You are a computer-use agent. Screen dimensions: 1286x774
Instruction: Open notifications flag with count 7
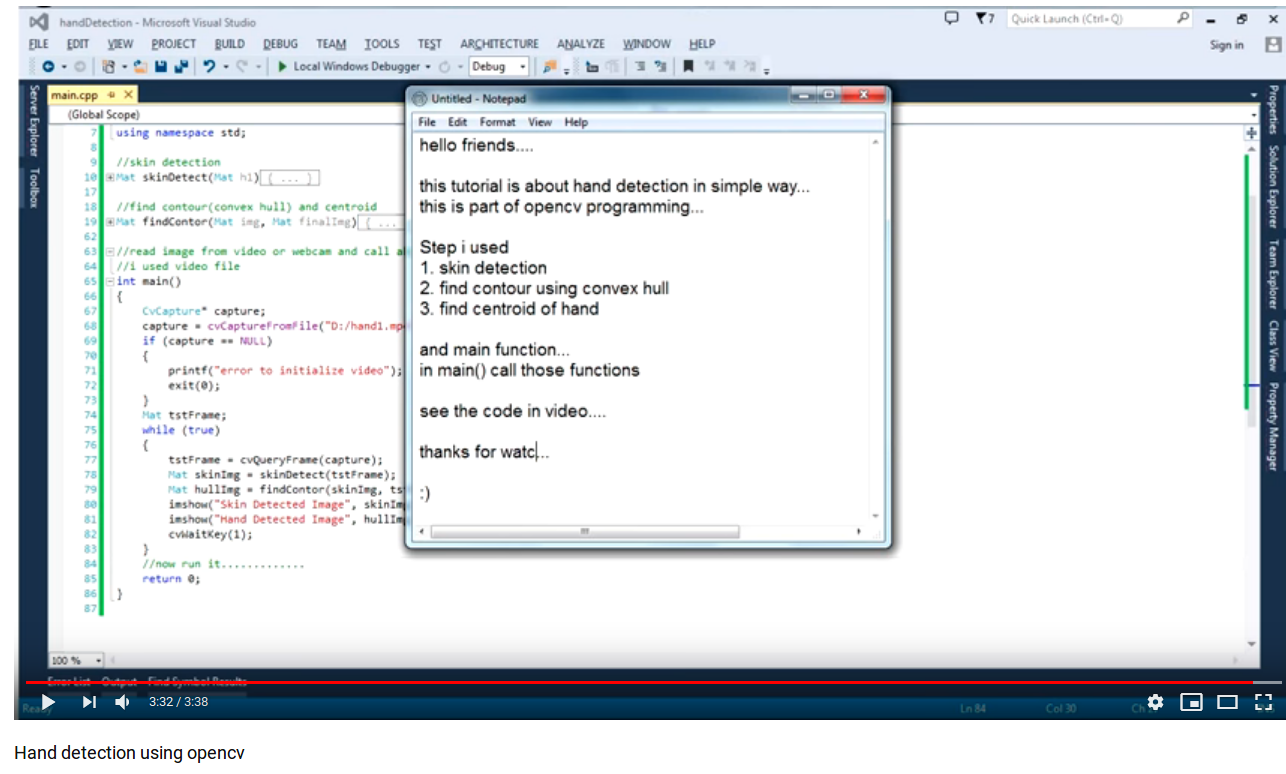984,18
